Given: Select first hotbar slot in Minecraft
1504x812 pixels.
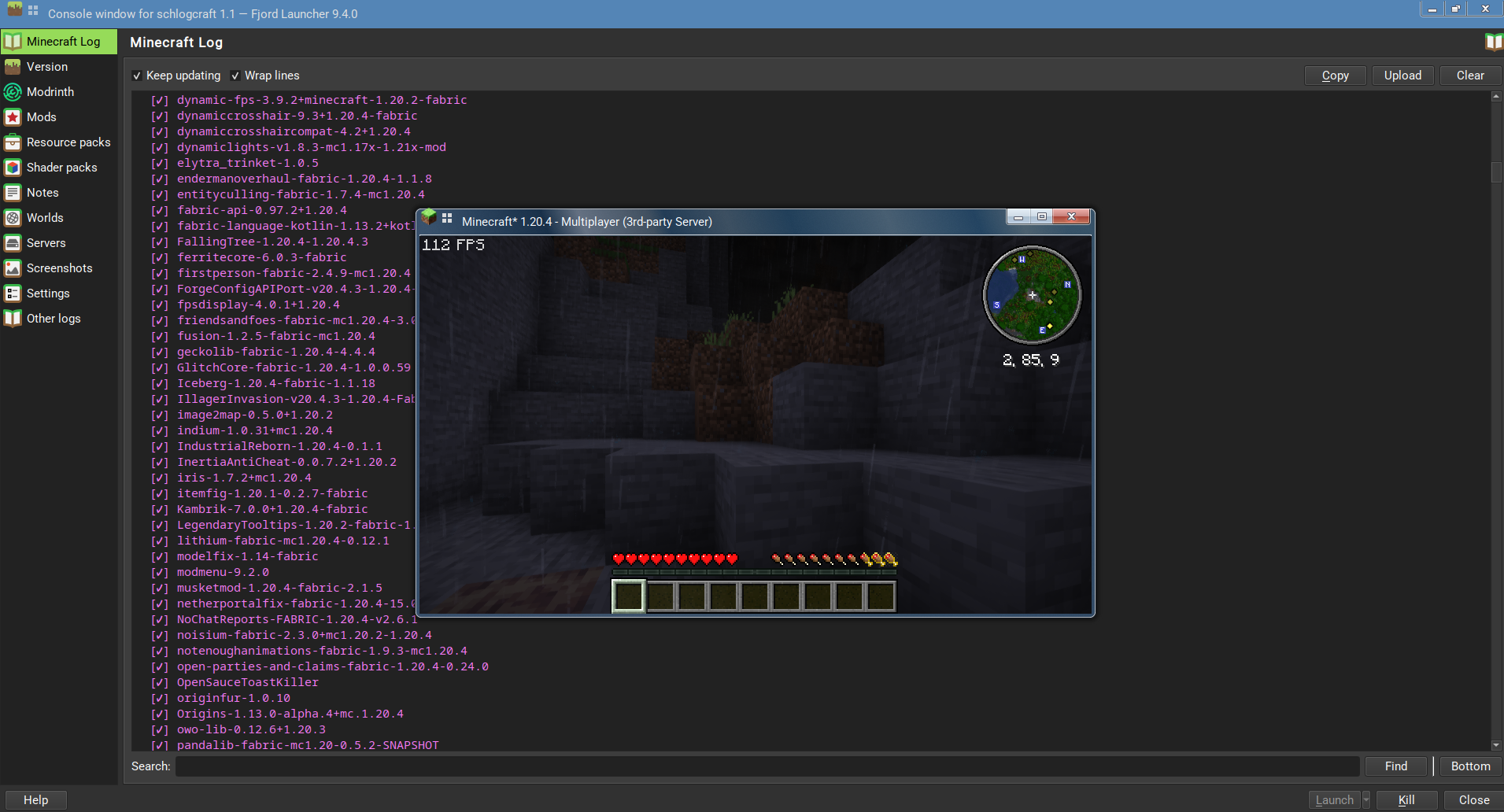Looking at the screenshot, I should pos(628,596).
